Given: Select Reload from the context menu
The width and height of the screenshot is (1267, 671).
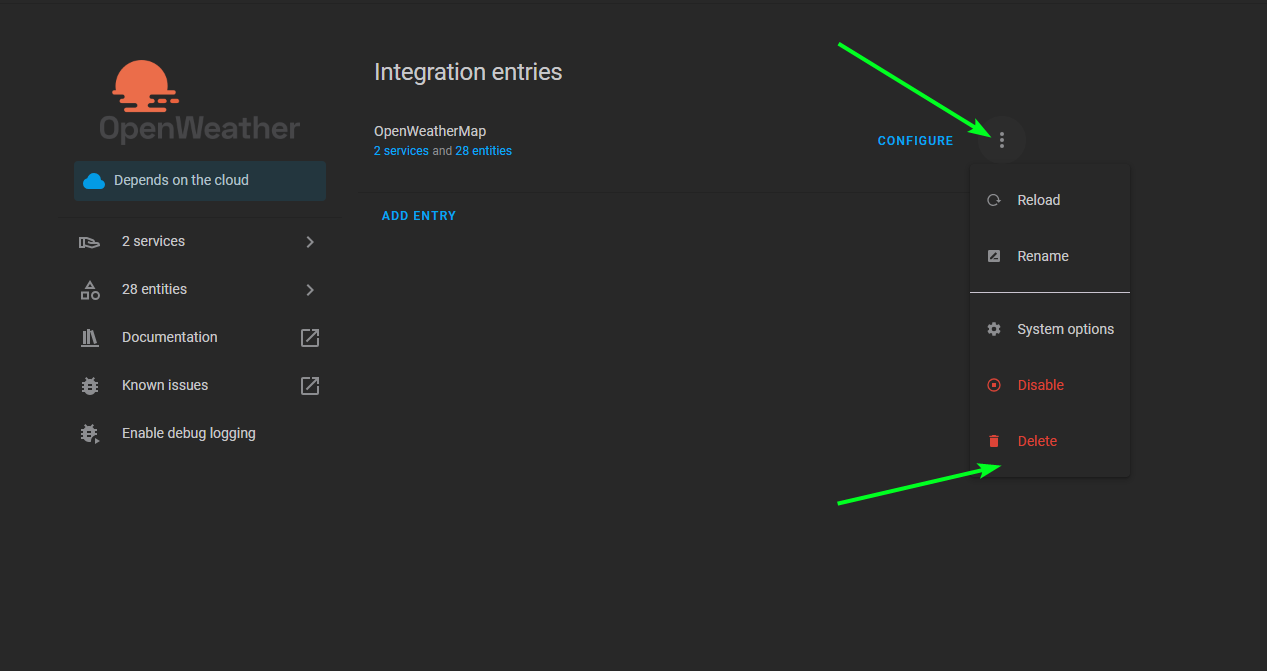Looking at the screenshot, I should [x=1038, y=200].
